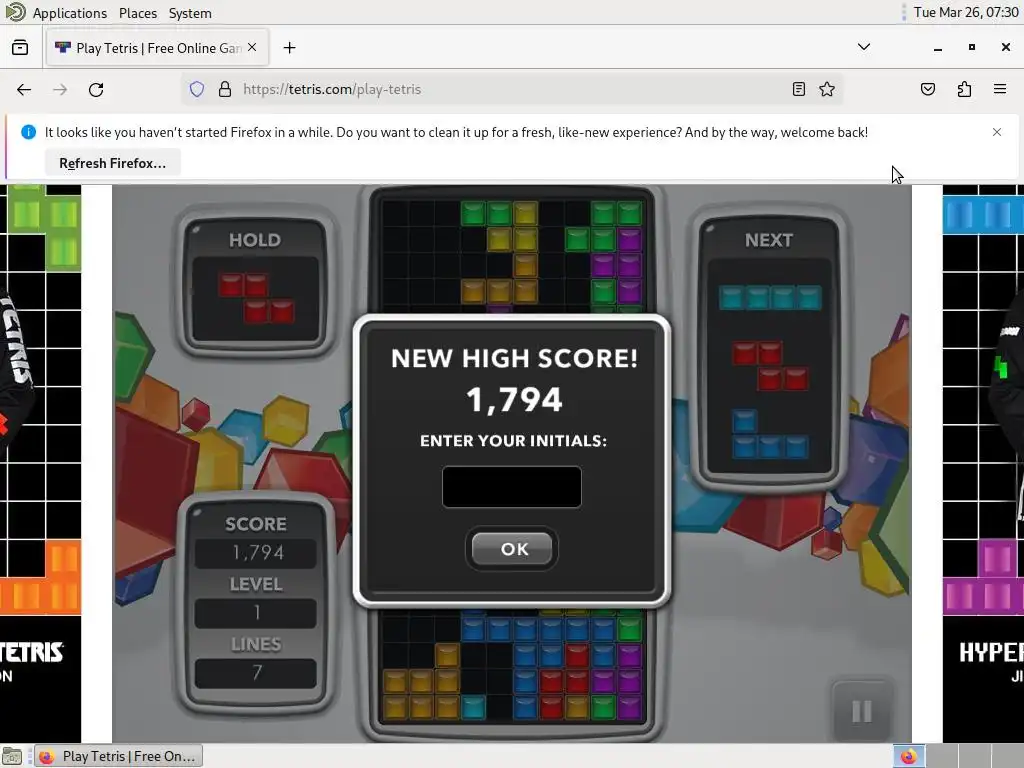
Task: Bookmark this page with the star
Action: pyautogui.click(x=827, y=89)
